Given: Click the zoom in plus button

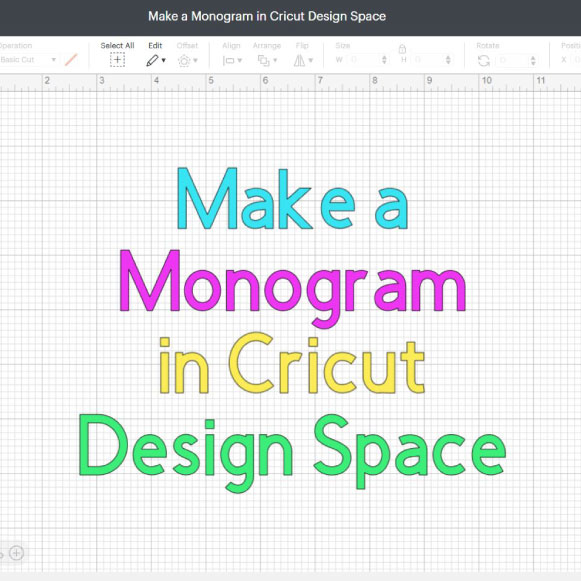Looking at the screenshot, I should click(16, 553).
